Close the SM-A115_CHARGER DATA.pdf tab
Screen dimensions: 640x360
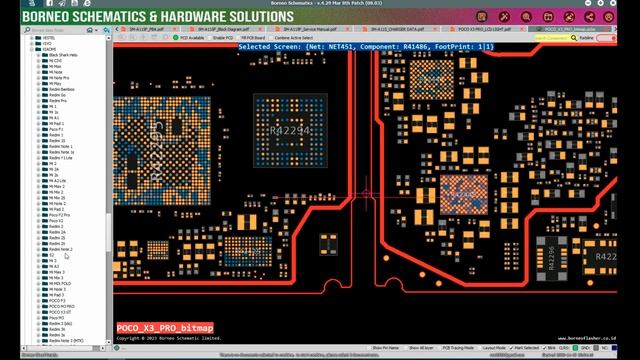tap(435, 29)
